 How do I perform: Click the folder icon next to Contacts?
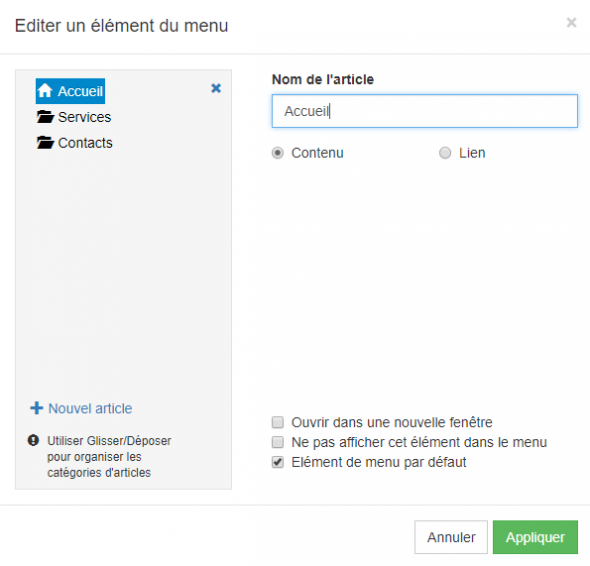point(45,143)
